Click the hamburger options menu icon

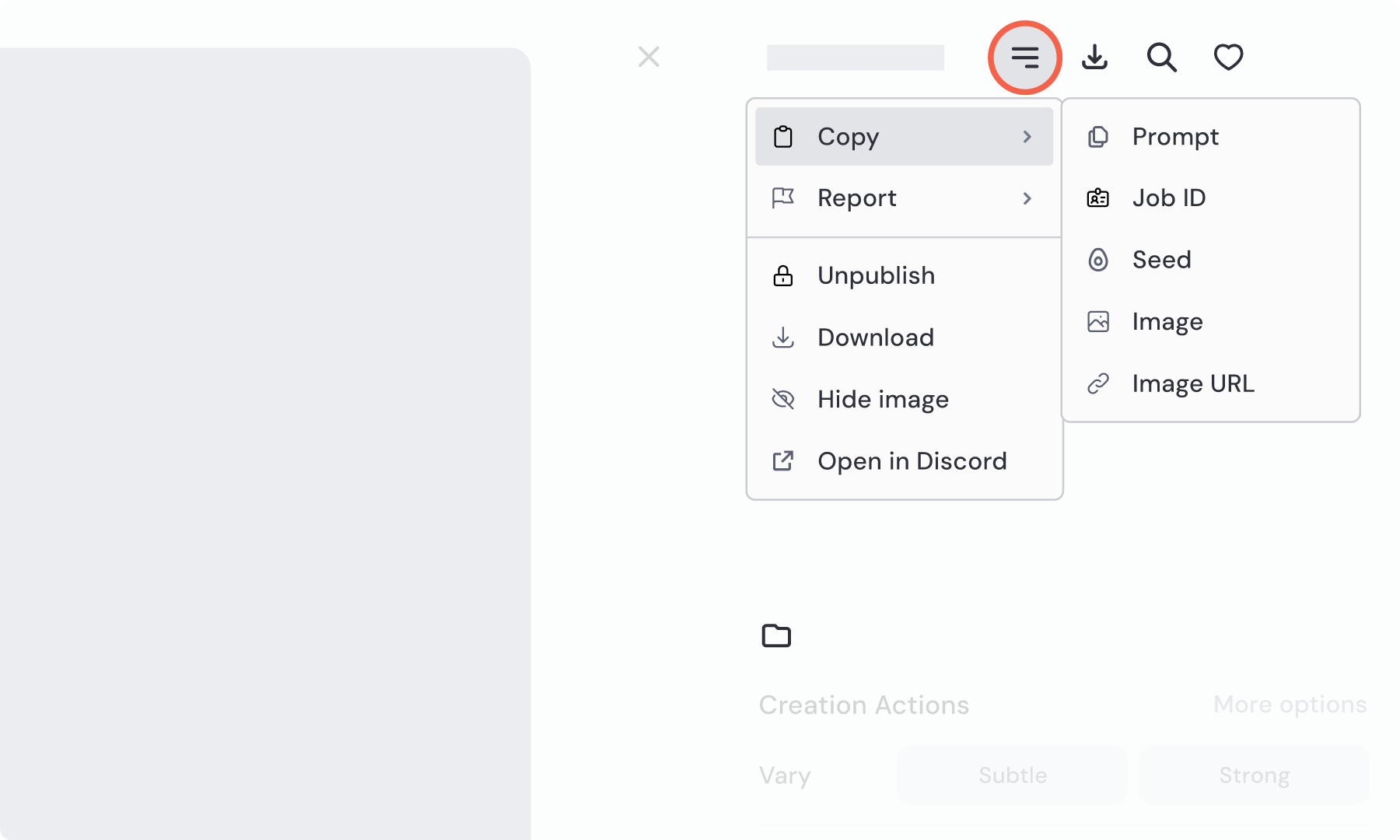1024,58
